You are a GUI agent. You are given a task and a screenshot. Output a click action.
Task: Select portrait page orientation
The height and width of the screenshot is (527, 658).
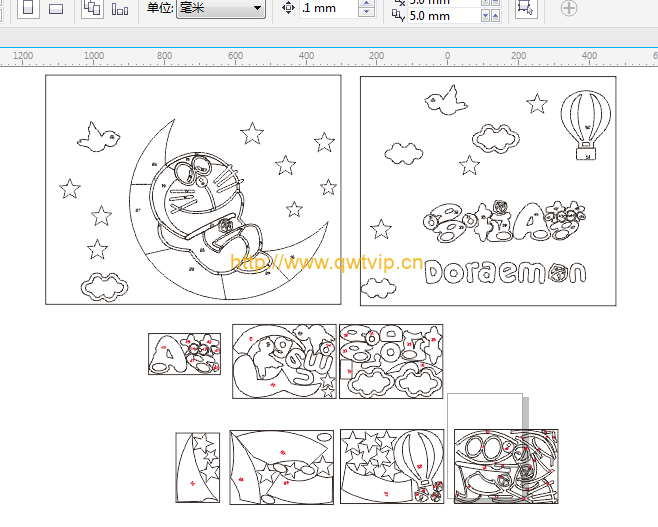(28, 8)
